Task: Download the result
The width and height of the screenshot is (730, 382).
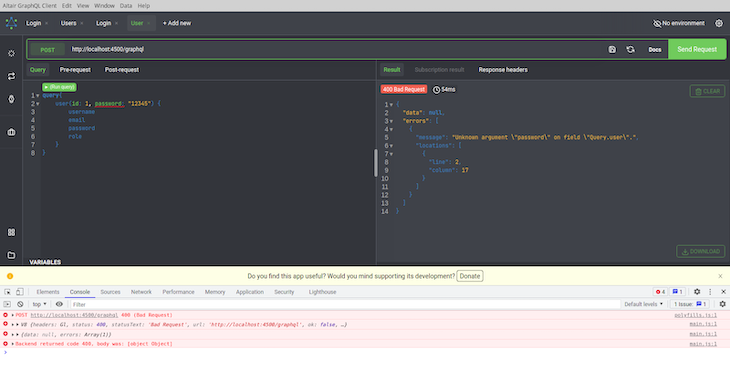Action: point(701,251)
